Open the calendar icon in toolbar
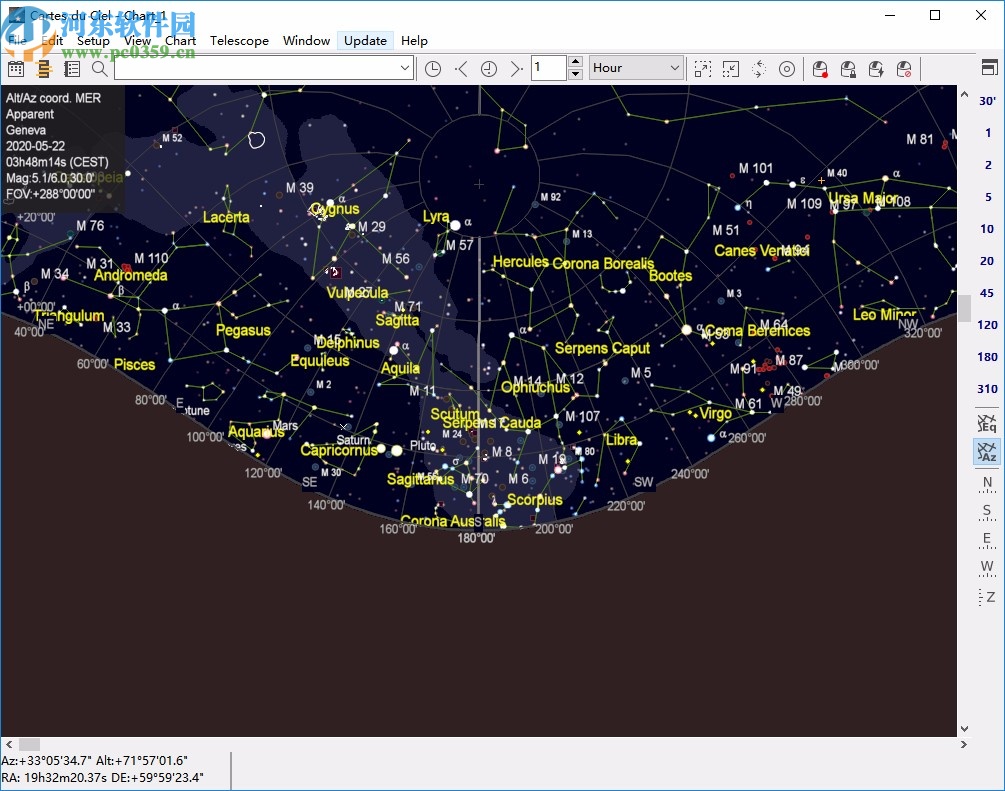 [x=16, y=68]
